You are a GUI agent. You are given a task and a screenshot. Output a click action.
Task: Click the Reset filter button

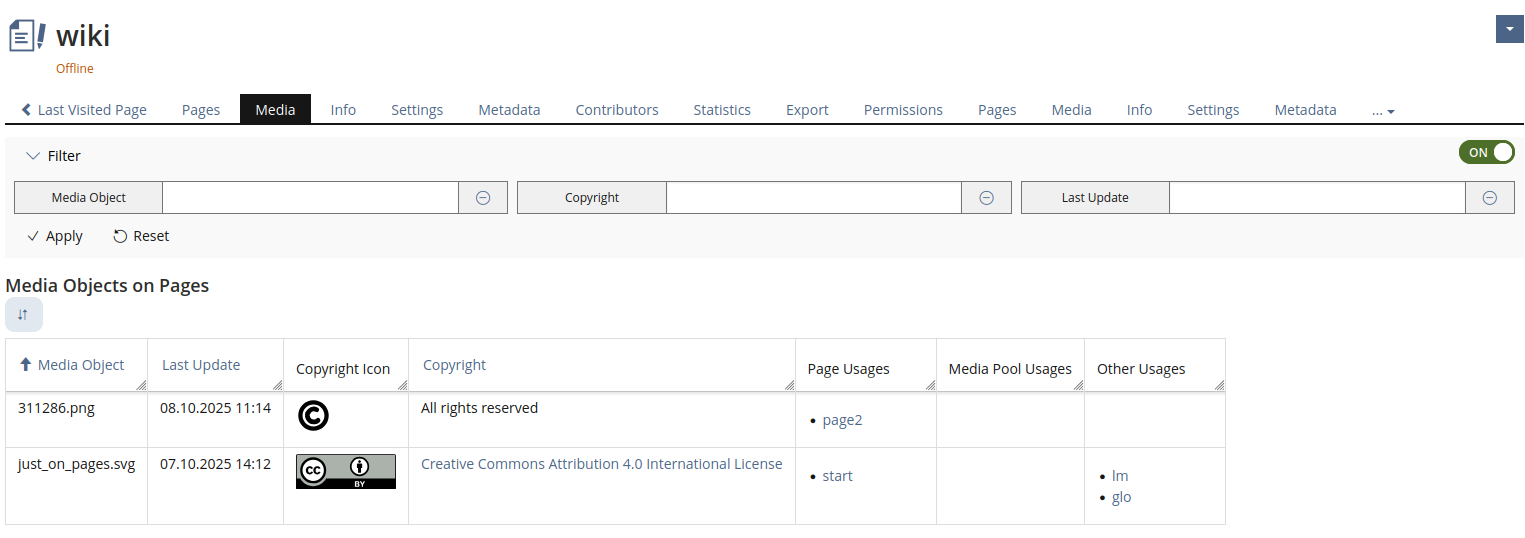pos(141,236)
